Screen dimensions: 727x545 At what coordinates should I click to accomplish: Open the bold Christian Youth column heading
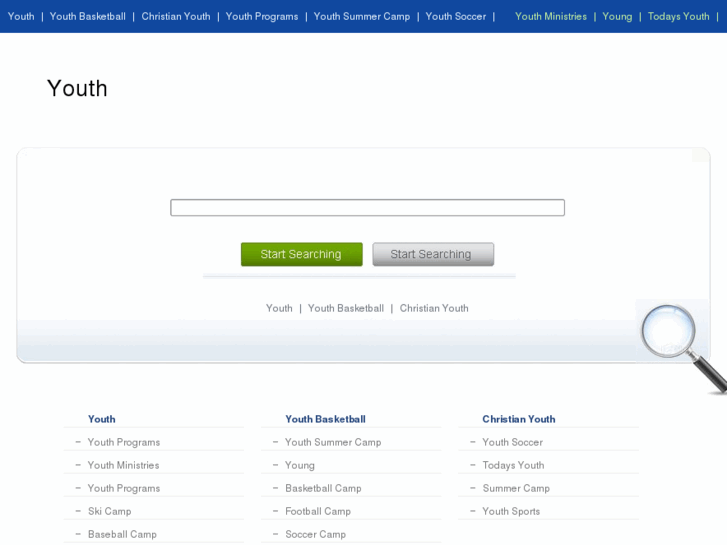(x=519, y=419)
